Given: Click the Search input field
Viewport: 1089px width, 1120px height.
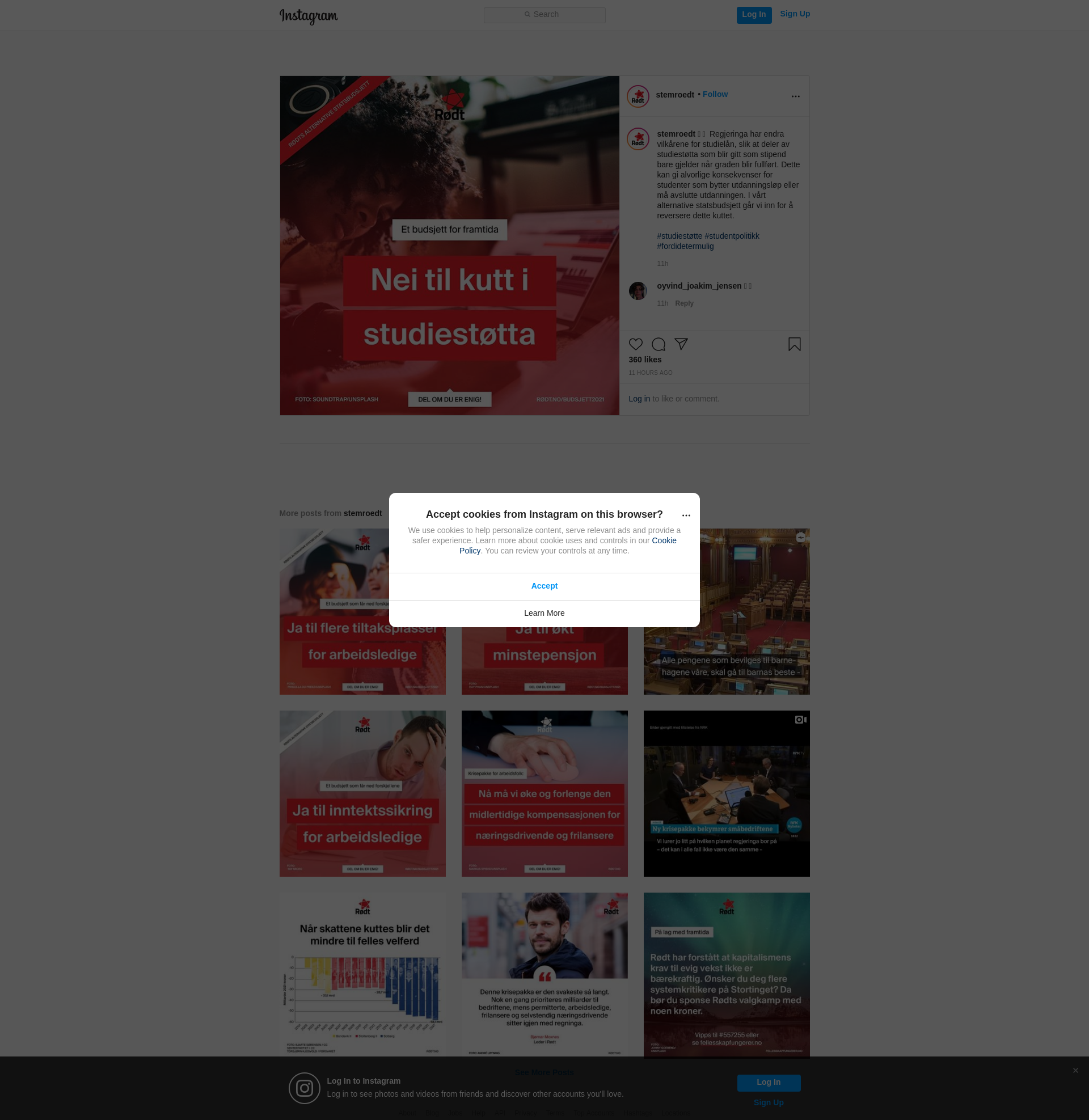Looking at the screenshot, I should [x=544, y=15].
